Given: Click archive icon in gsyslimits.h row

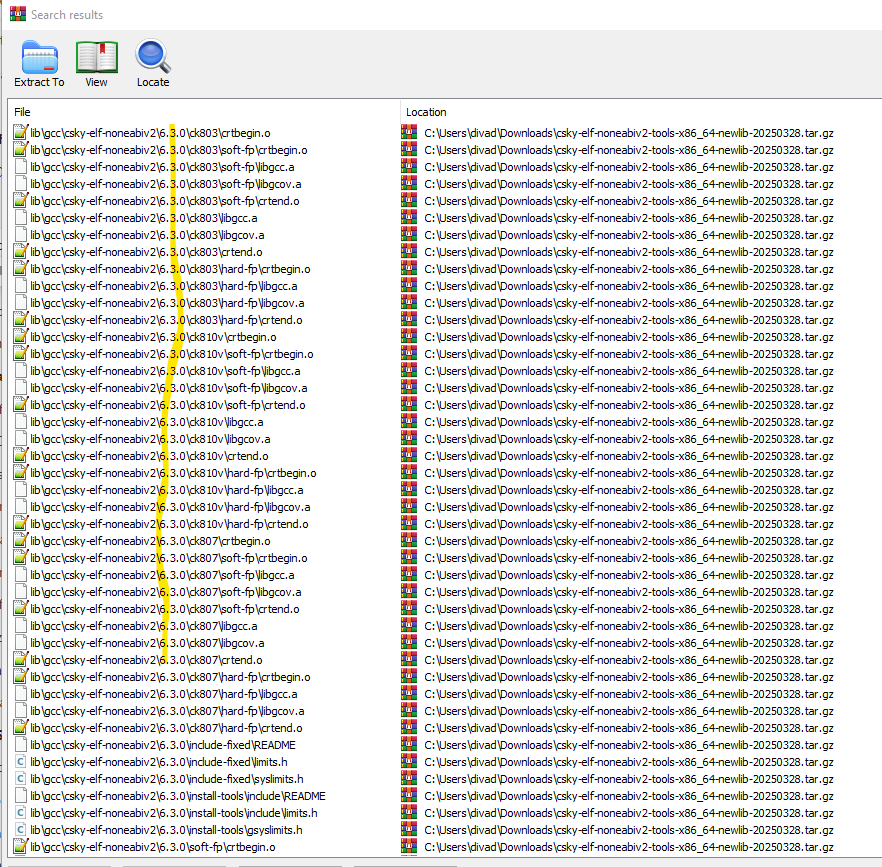Looking at the screenshot, I should (x=409, y=829).
